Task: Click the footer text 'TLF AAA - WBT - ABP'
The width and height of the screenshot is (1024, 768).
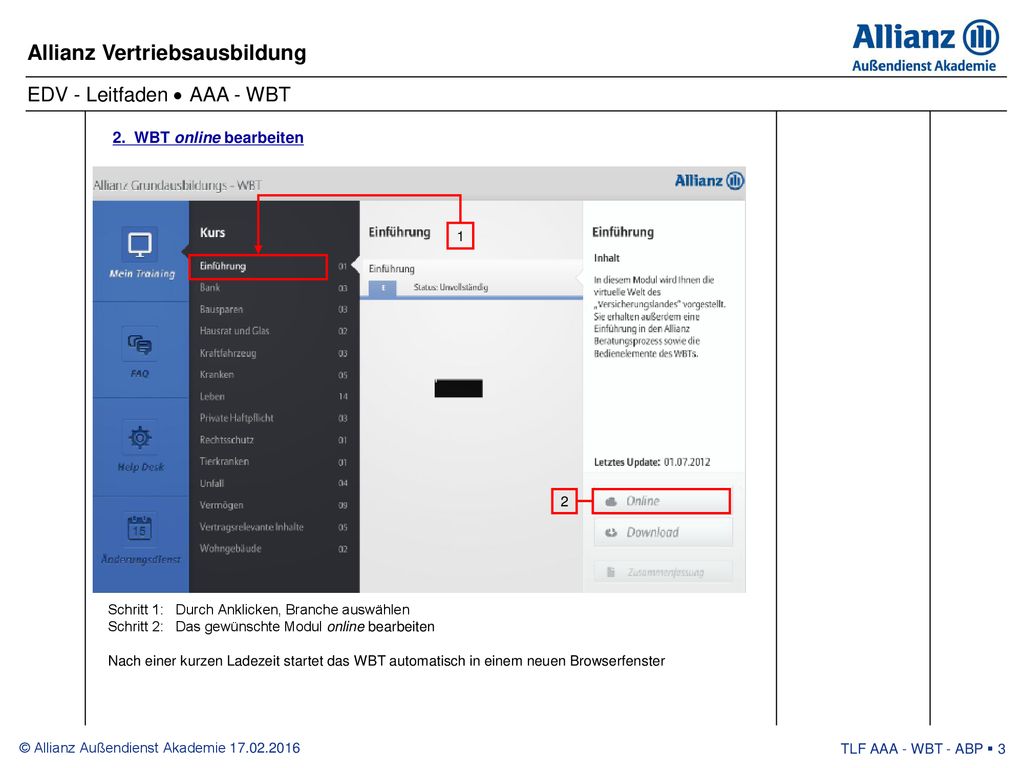Action: click(911, 748)
